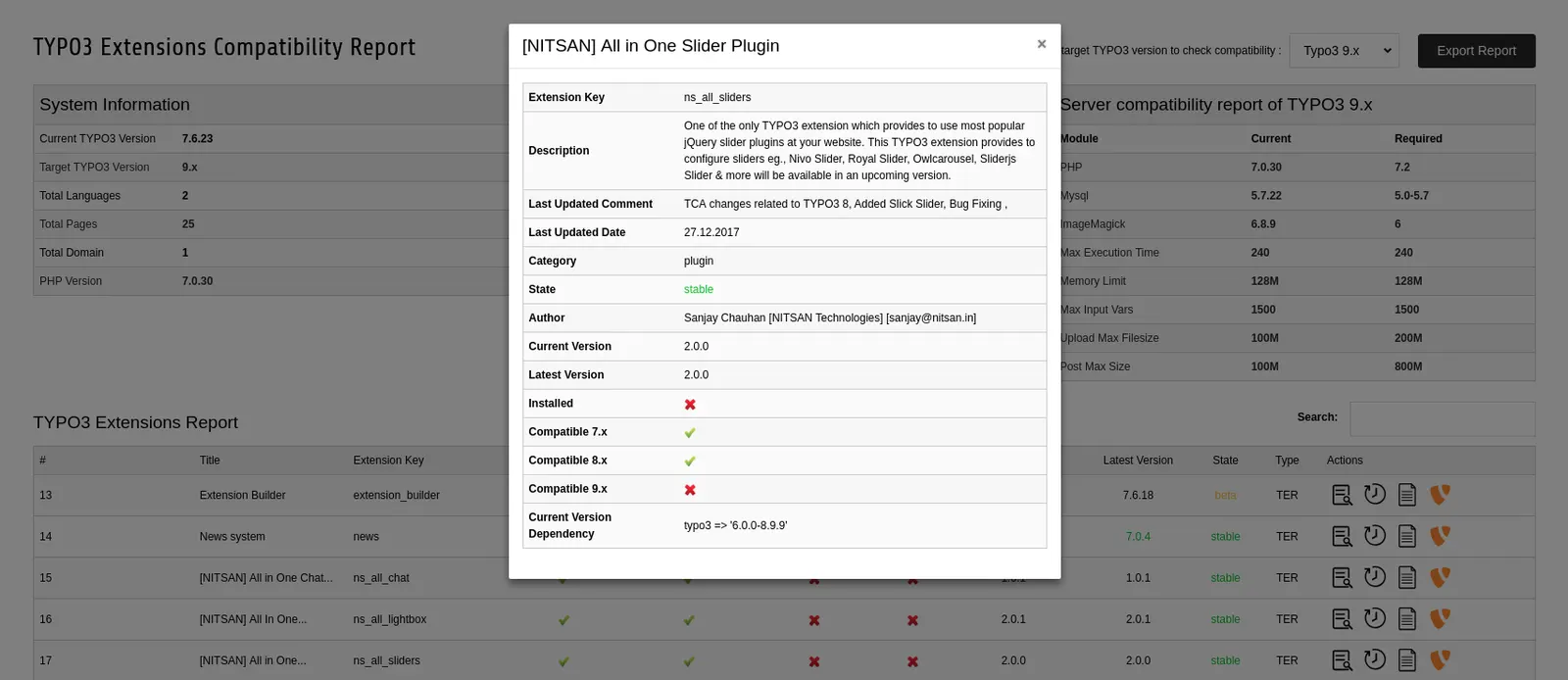
Task: Sort by Title column header
Action: click(x=210, y=461)
